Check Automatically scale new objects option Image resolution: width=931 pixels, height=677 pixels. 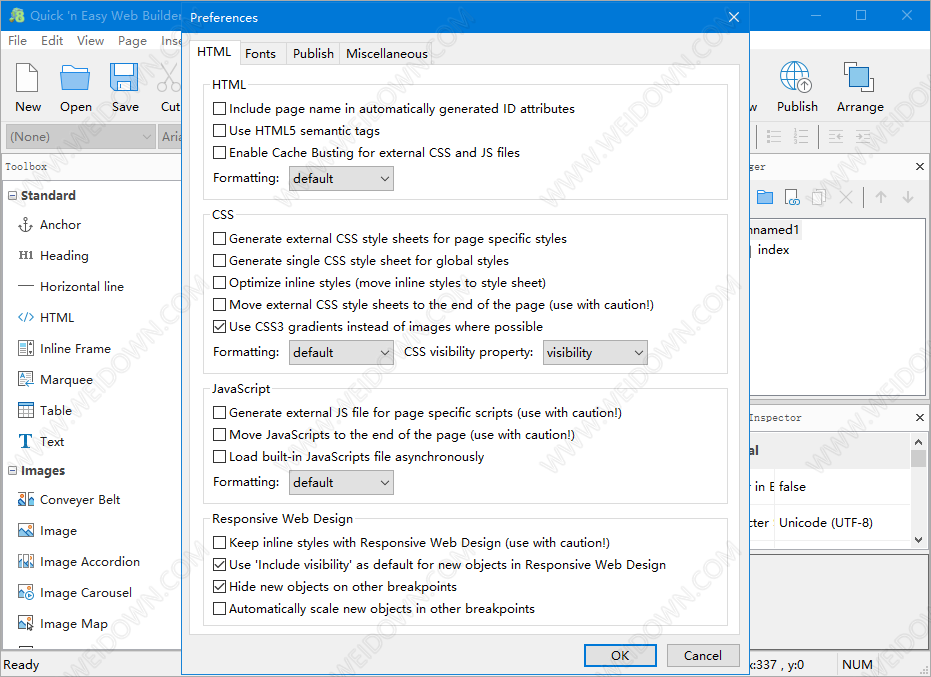[x=219, y=609]
